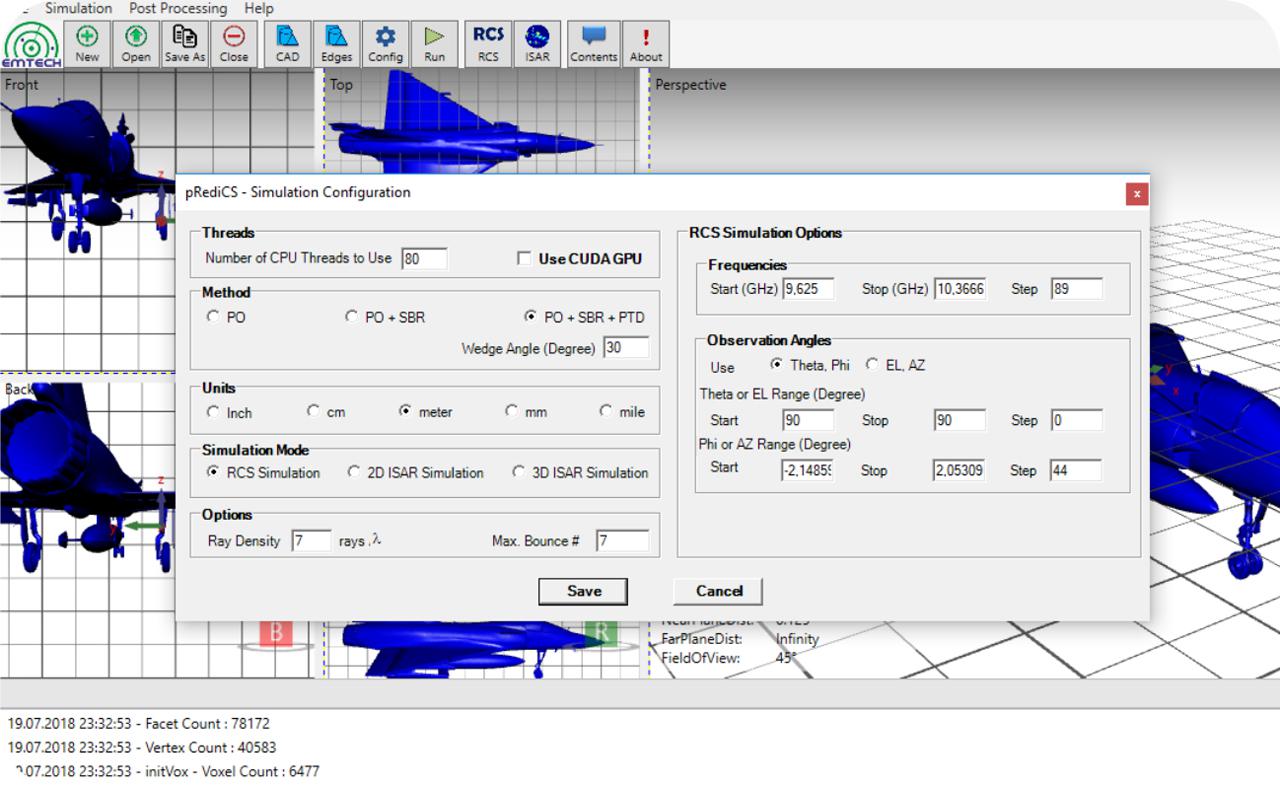
Task: Click the frequency Stop (GHz) field
Action: pyautogui.click(x=960, y=289)
